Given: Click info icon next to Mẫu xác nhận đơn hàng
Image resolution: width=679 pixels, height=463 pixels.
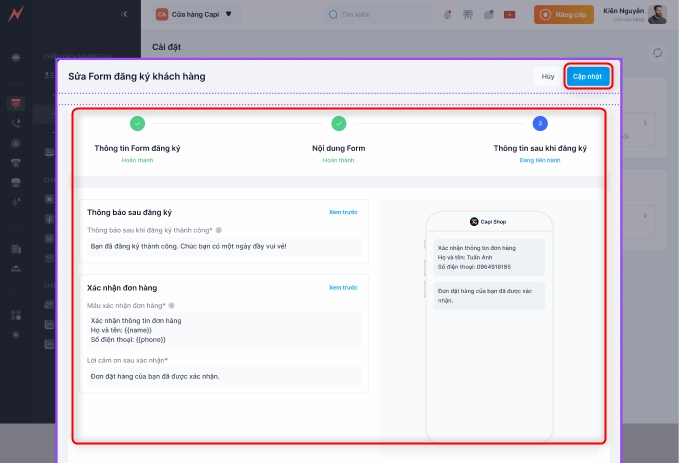Looking at the screenshot, I should [172, 305].
